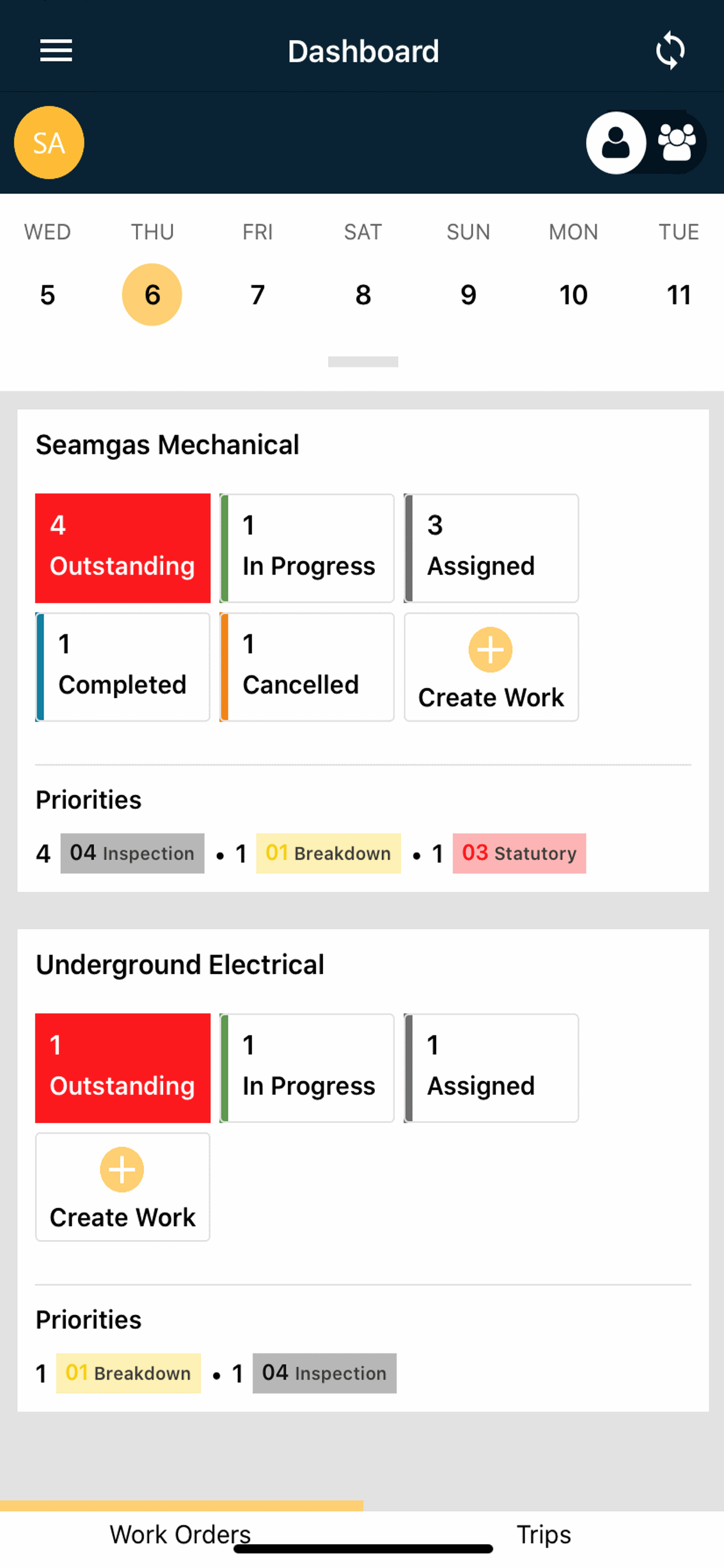Open the hamburger menu
This screenshot has width=724, height=1568.
tap(56, 51)
